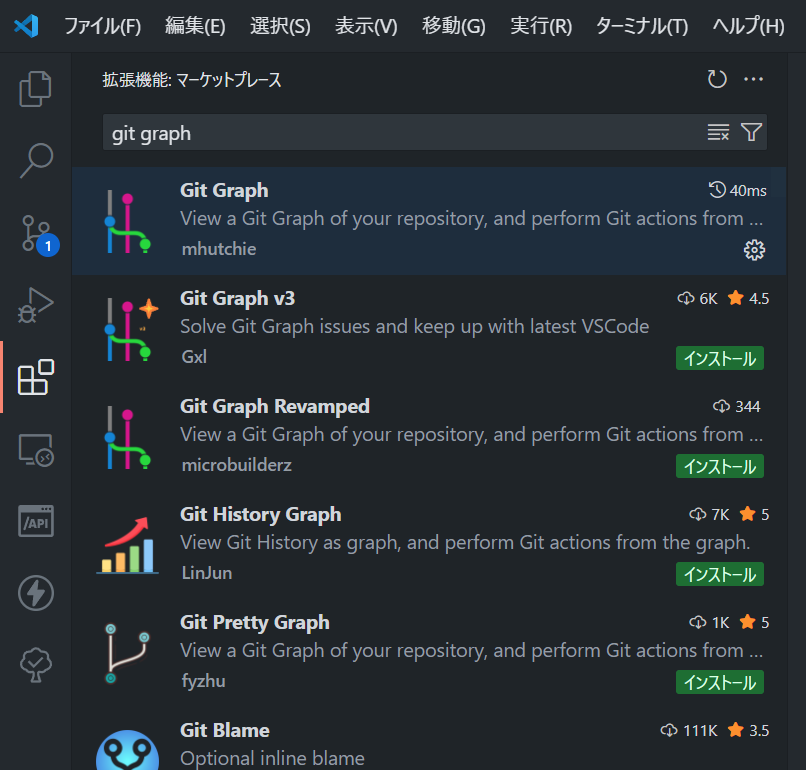The image size is (806, 770).
Task: Open Source Control view with 1 badge
Action: point(39,235)
